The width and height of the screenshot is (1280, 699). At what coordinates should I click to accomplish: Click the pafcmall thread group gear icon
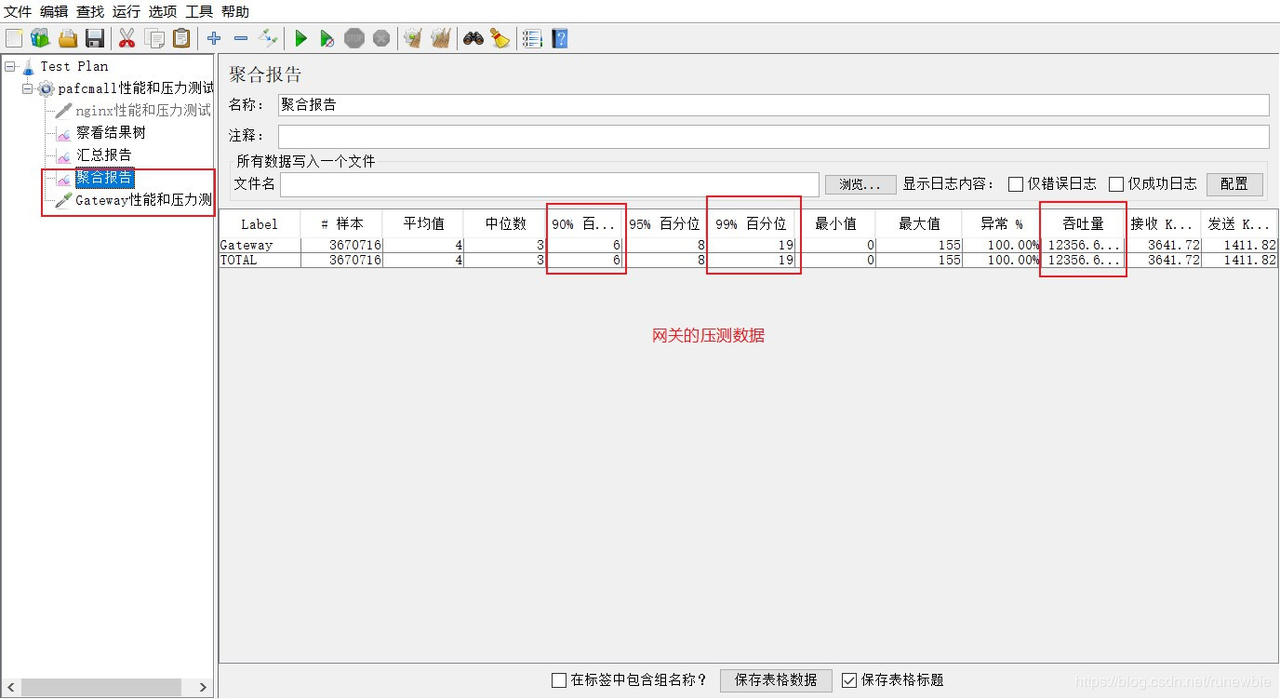(x=46, y=88)
